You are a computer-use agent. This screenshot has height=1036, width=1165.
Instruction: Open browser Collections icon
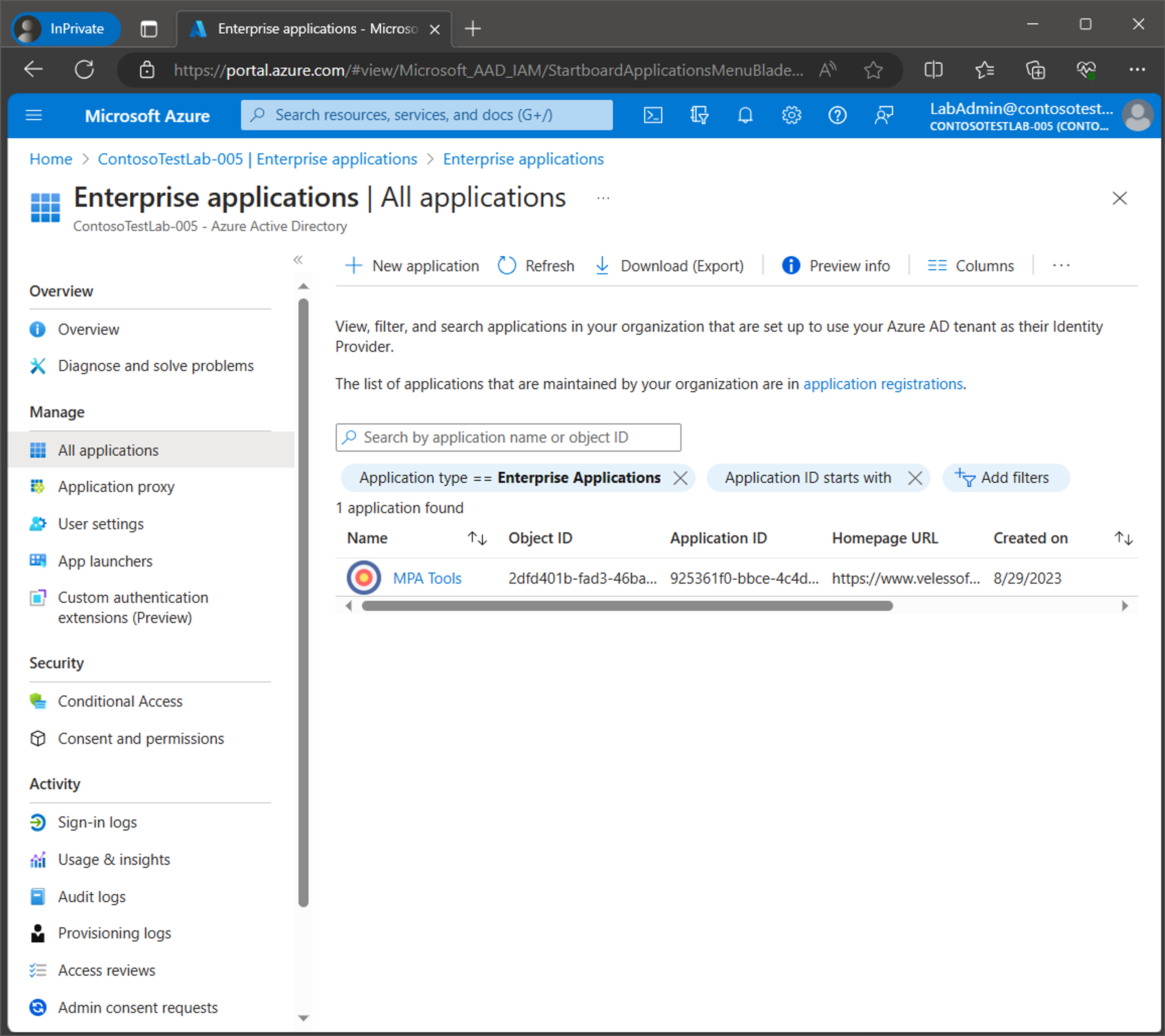[1035, 70]
